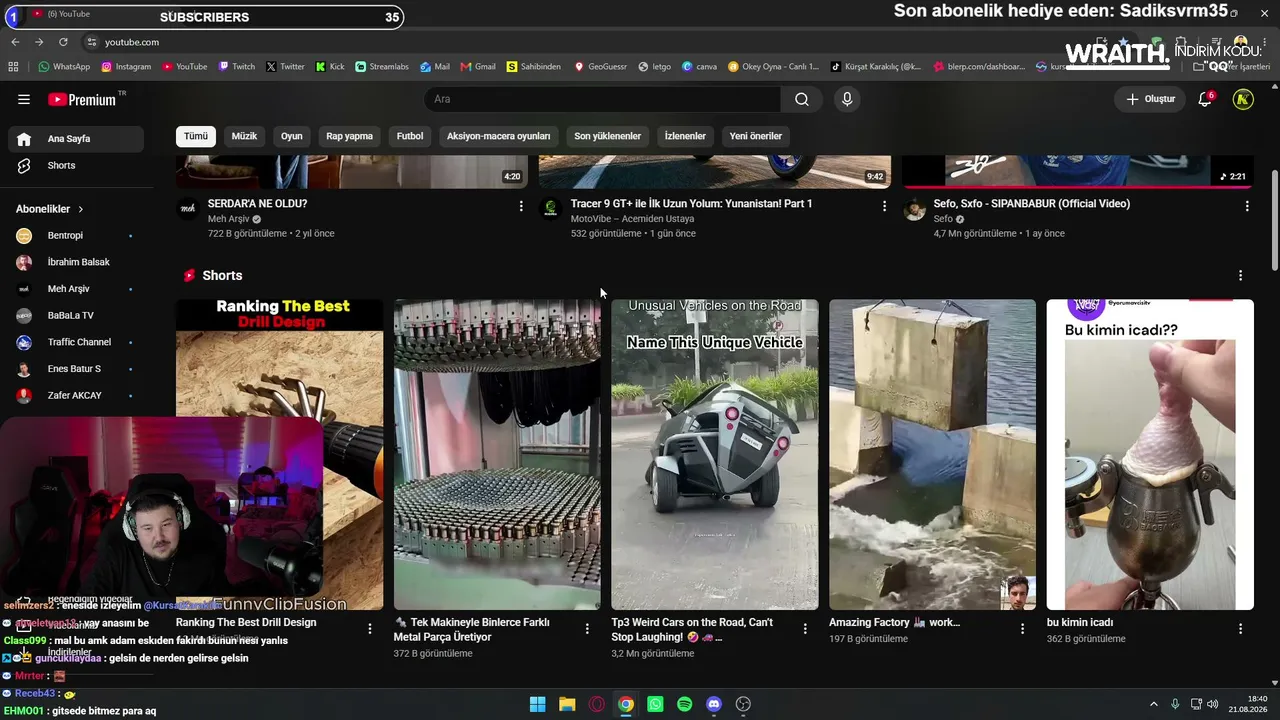The height and width of the screenshot is (720, 1280).
Task: Go to Ana Sayfa in the sidebar
Action: [76, 139]
